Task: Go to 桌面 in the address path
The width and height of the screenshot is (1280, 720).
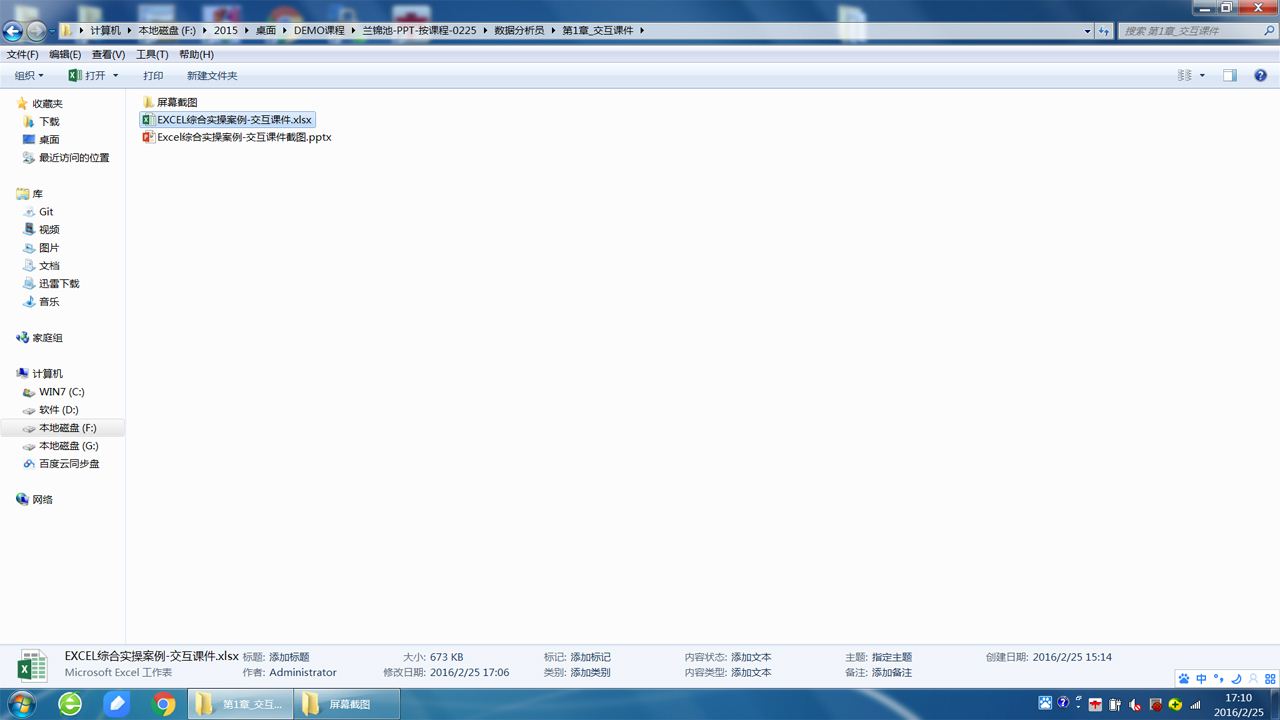Action: tap(266, 31)
